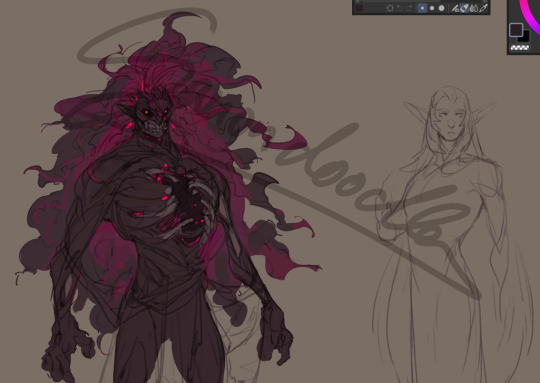Select the medium brush size dot
540x383 pixels.
point(432,8)
